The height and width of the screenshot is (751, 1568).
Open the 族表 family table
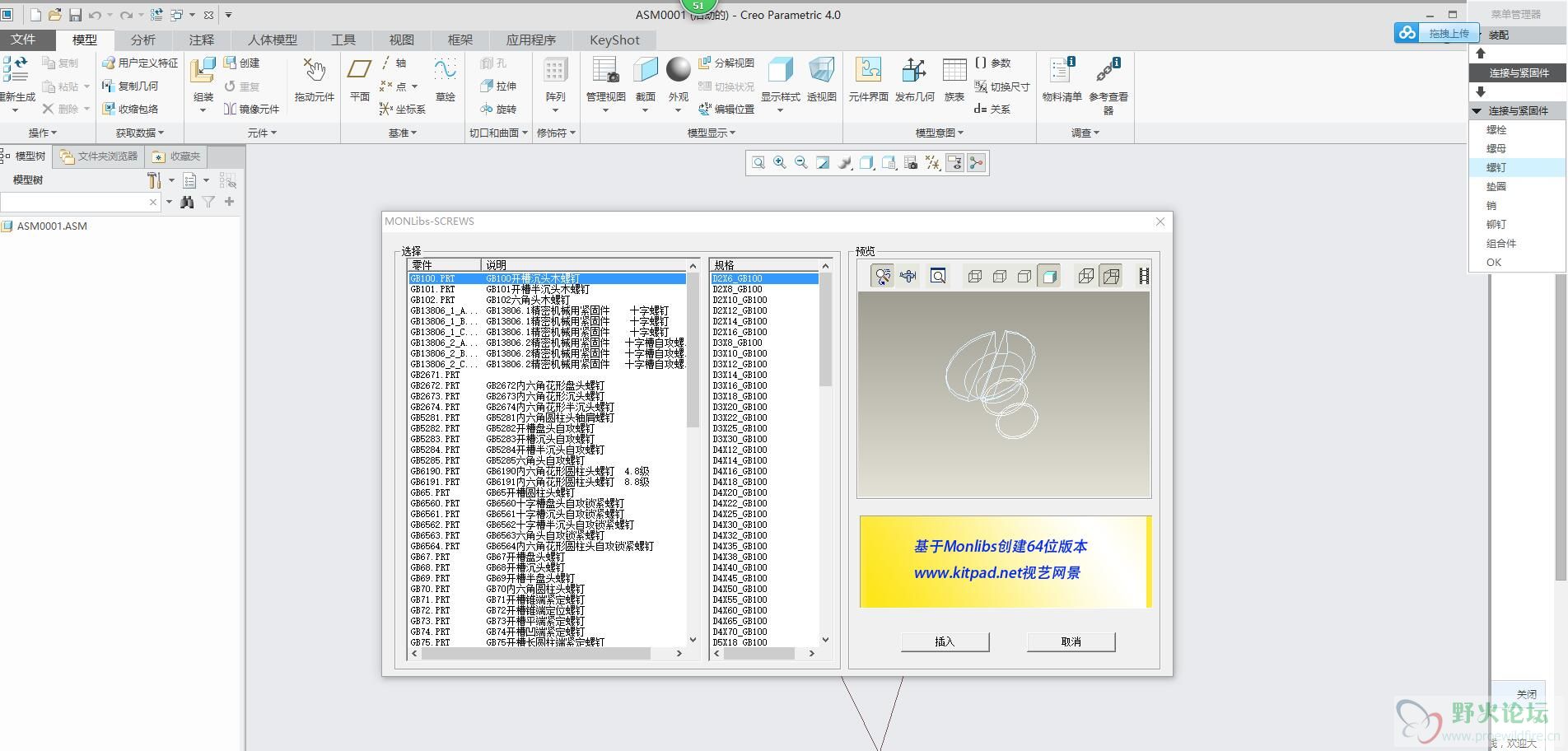click(x=954, y=70)
